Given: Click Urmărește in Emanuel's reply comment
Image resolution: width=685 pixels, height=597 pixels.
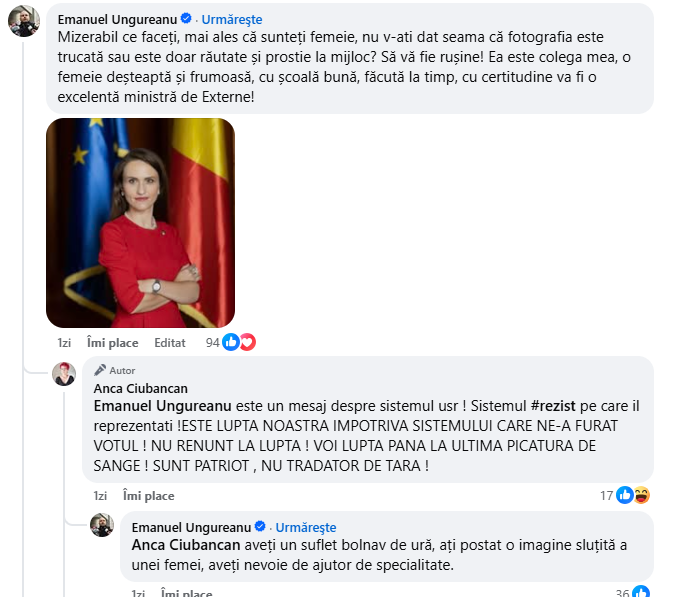Looking at the screenshot, I should (x=305, y=528).
